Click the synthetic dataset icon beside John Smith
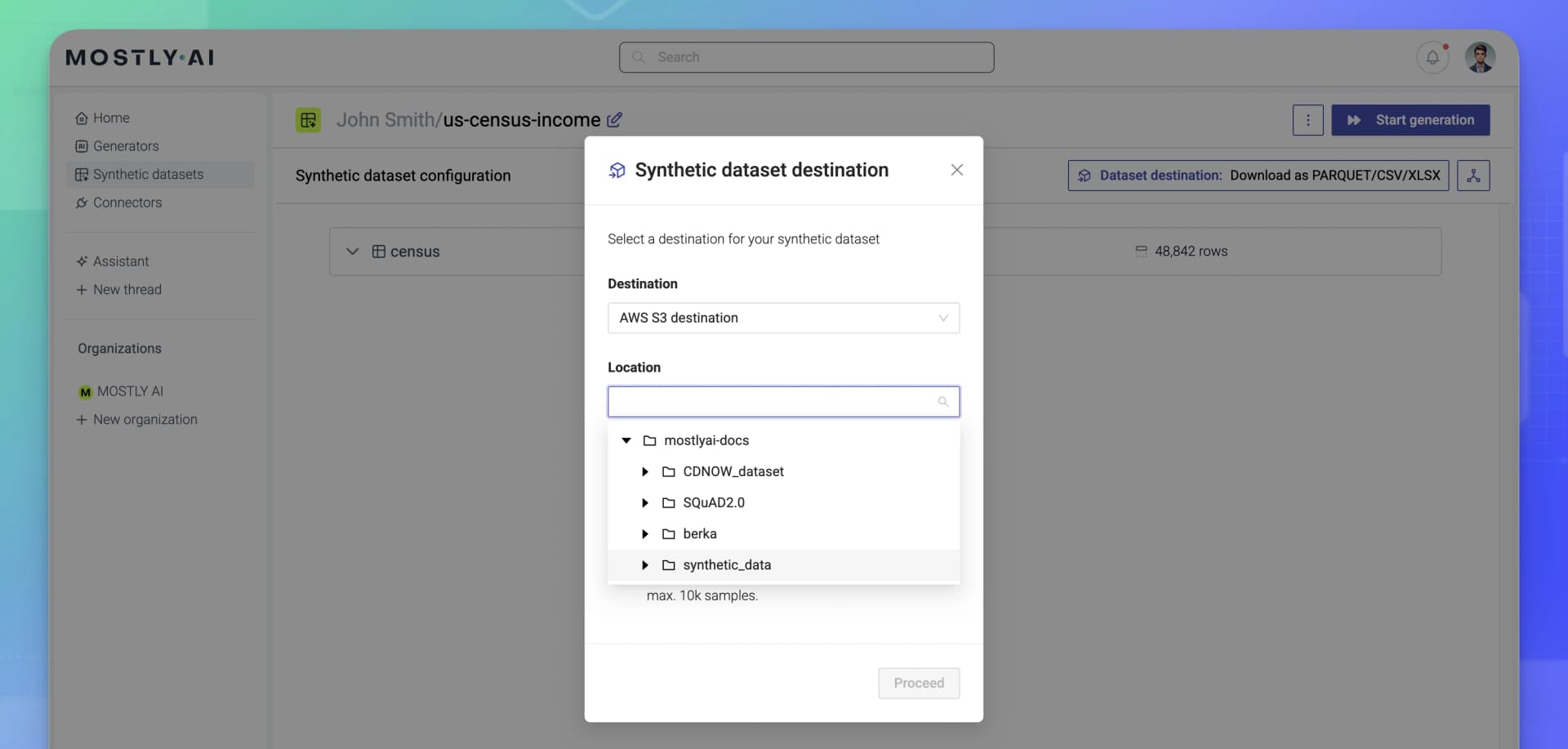Viewport: 1568px width, 749px height. (x=308, y=120)
